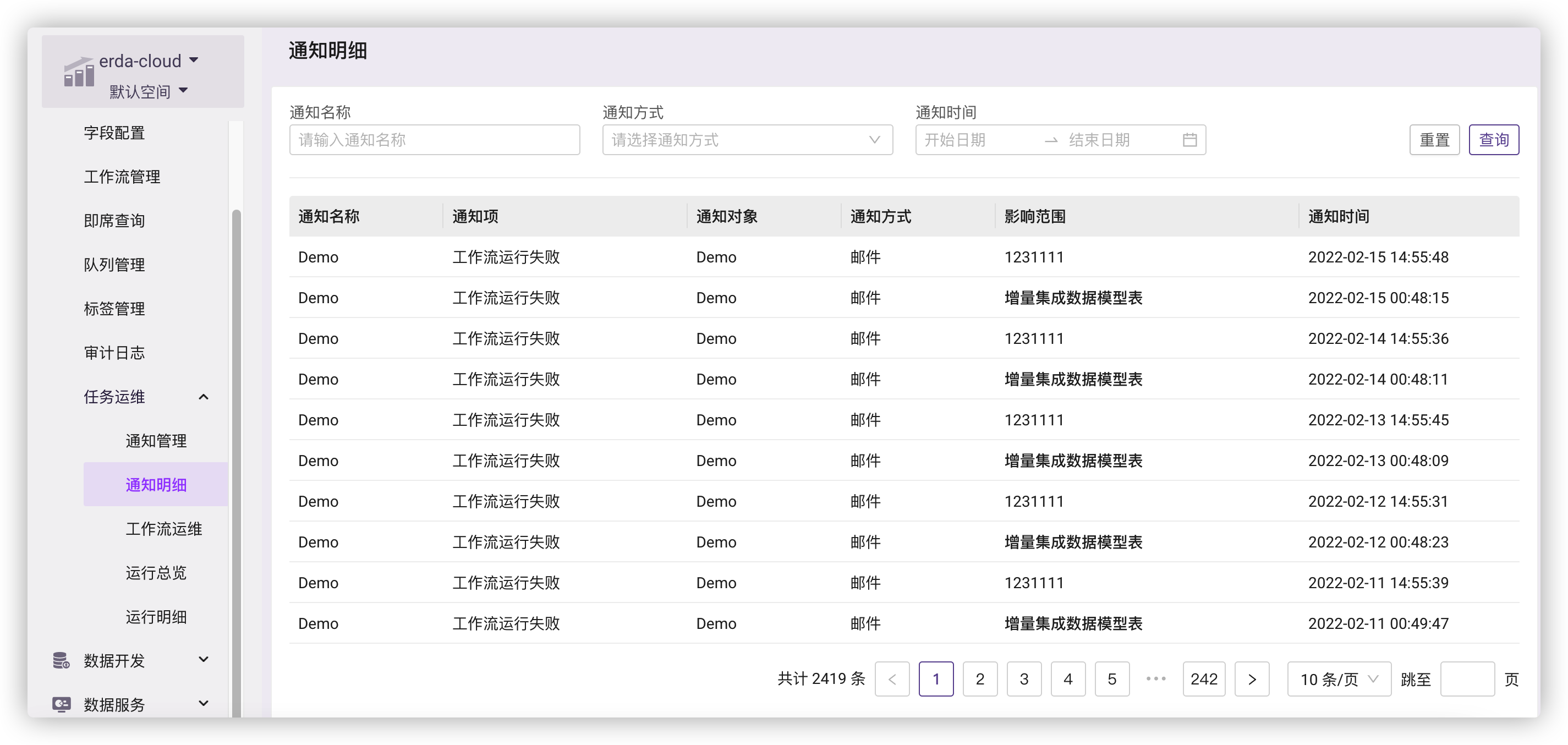1568x745 pixels.
Task: Click the previous page arrow
Action: [892, 680]
